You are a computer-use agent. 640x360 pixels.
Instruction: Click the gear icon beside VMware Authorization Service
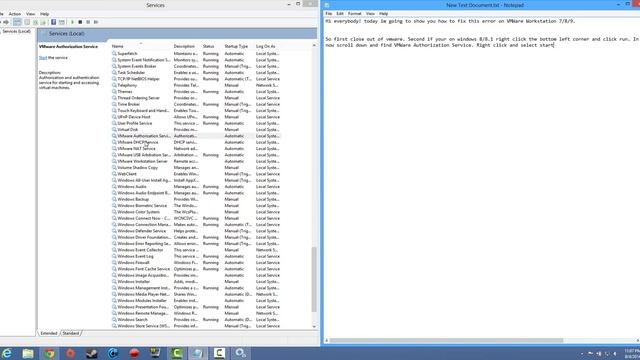(114, 136)
